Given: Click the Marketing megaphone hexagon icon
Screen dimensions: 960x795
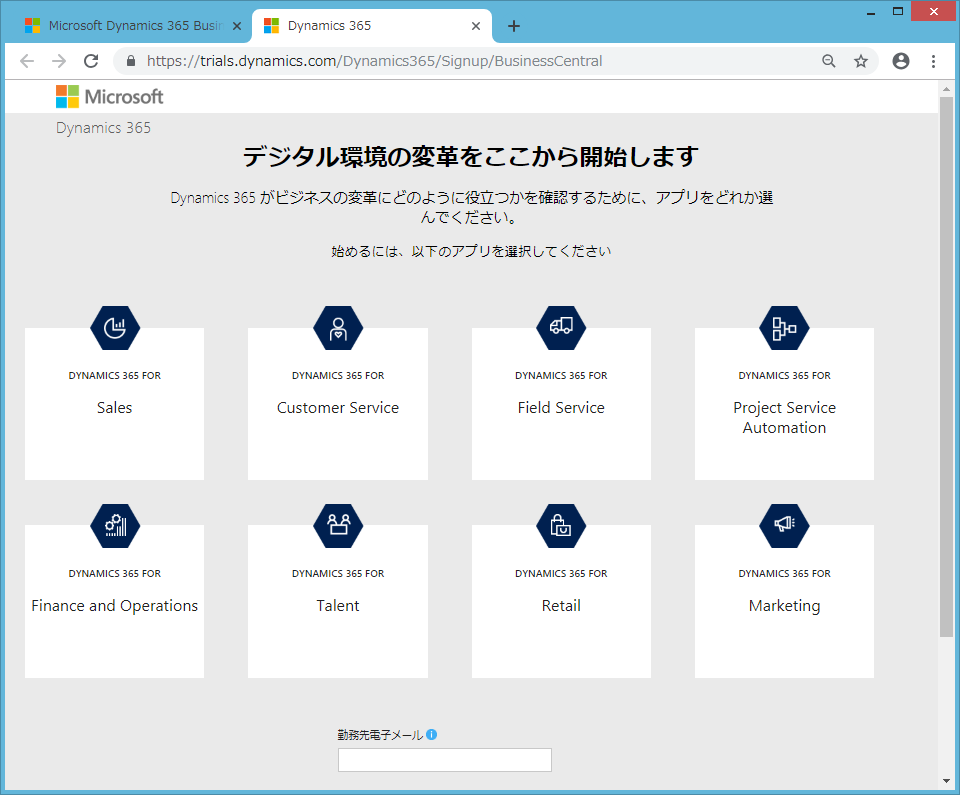Looking at the screenshot, I should click(784, 526).
